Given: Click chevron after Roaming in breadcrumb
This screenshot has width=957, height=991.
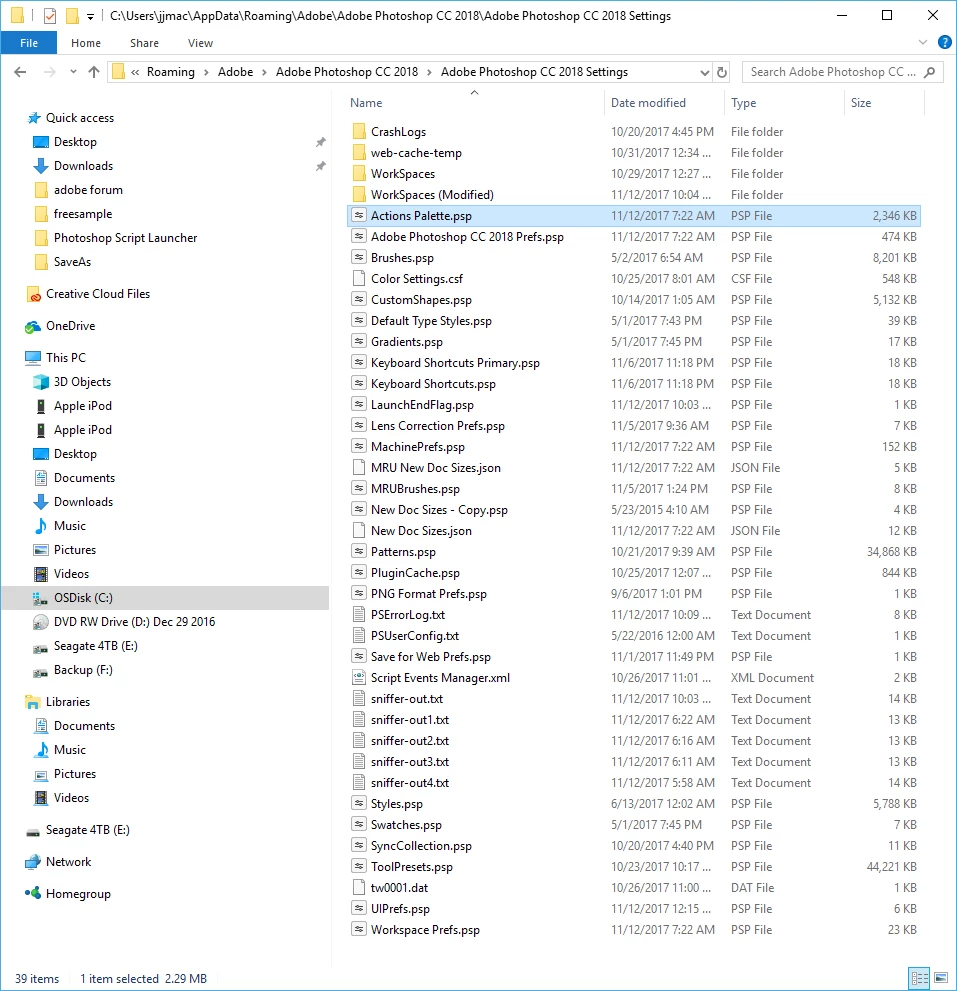Looking at the screenshot, I should point(206,72).
